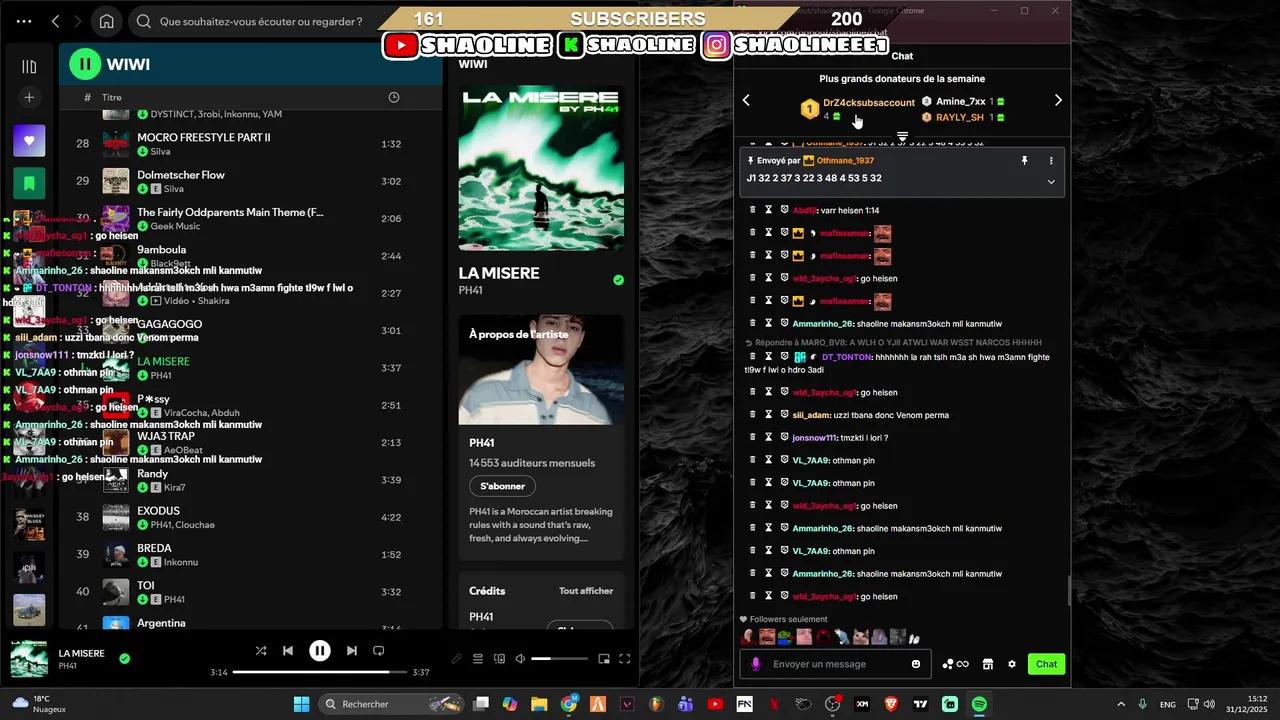1280x720 pixels.
Task: Go to Spotify Home icon
Action: [x=106, y=21]
